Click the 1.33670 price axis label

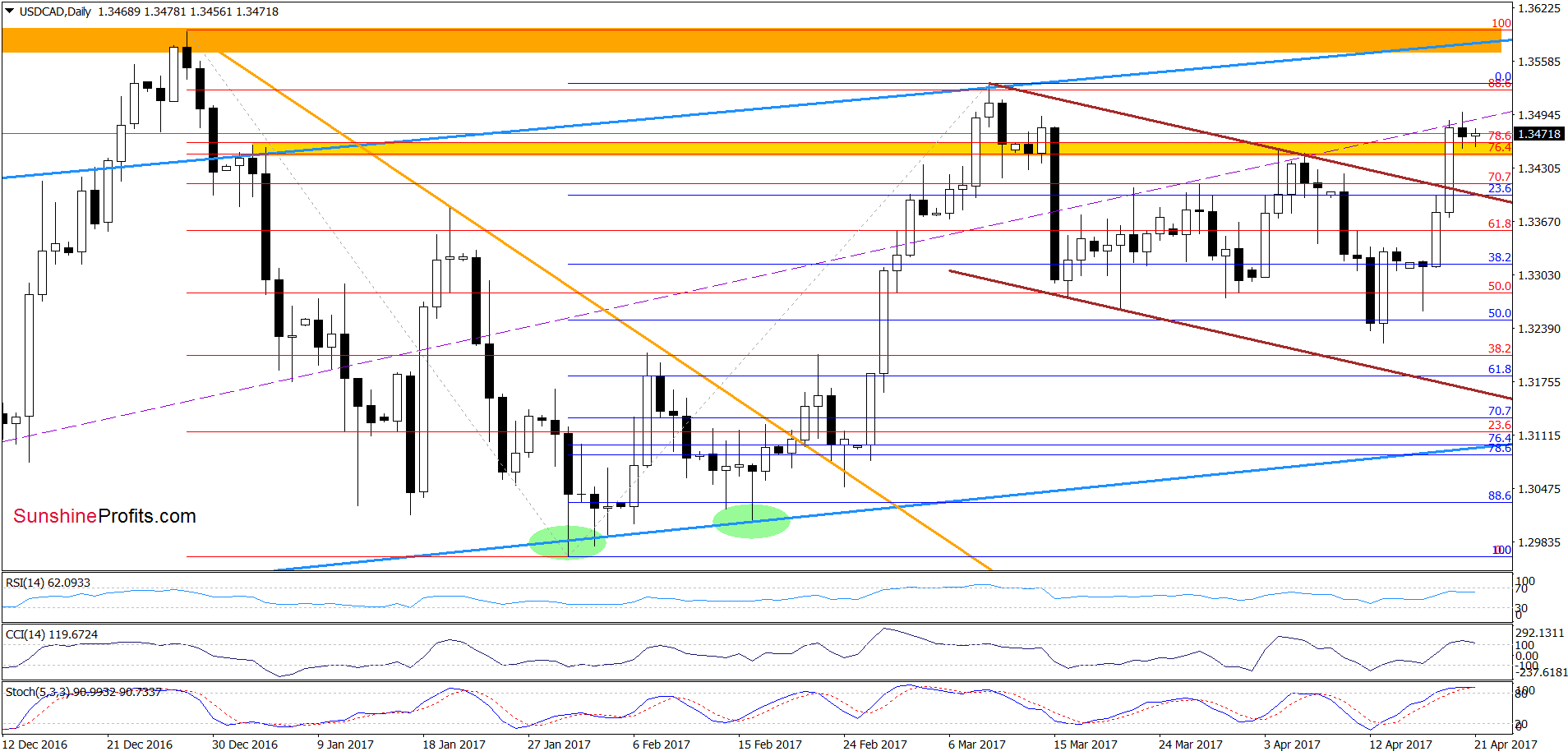pyautogui.click(x=1538, y=222)
